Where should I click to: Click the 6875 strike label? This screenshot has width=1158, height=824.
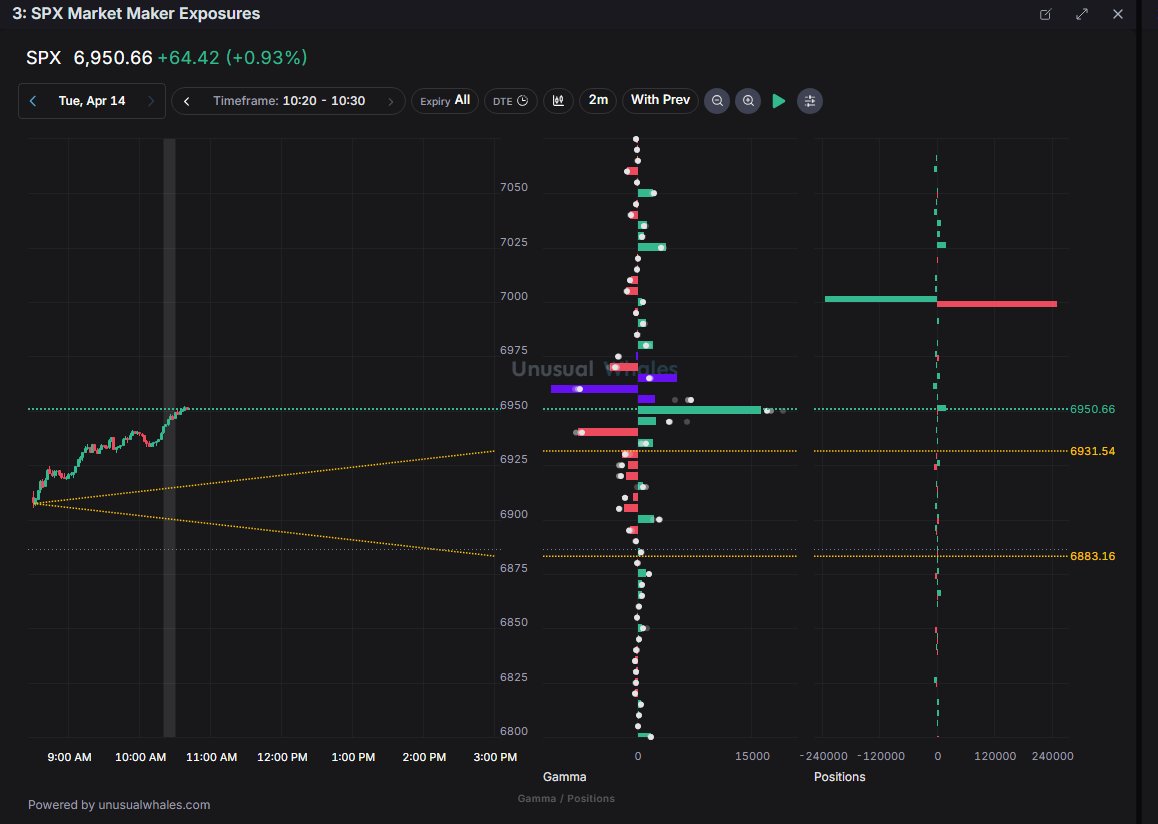(514, 569)
